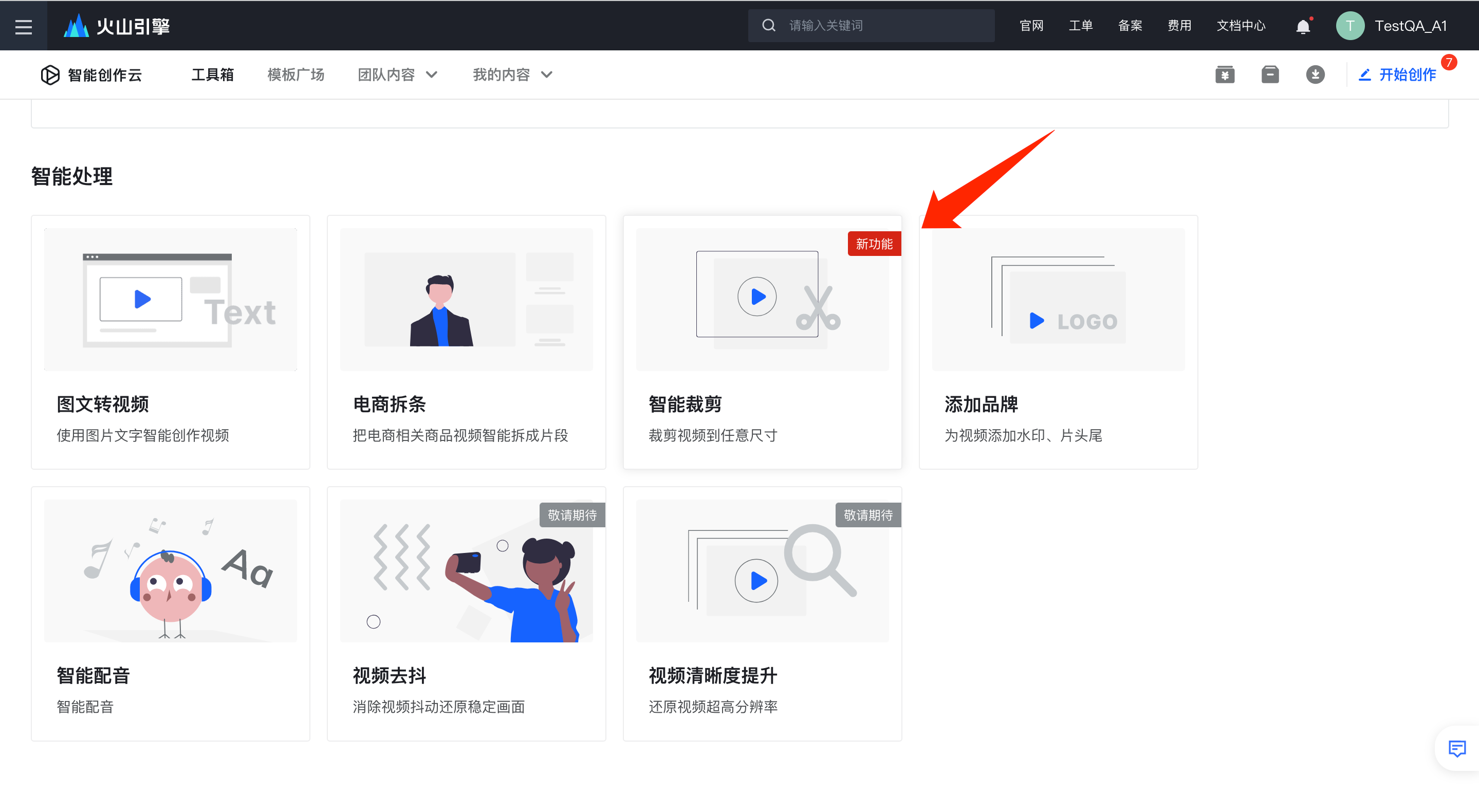Open the 图文转视频 card thumbnail
Screen dimensions: 1479x812
point(171,299)
